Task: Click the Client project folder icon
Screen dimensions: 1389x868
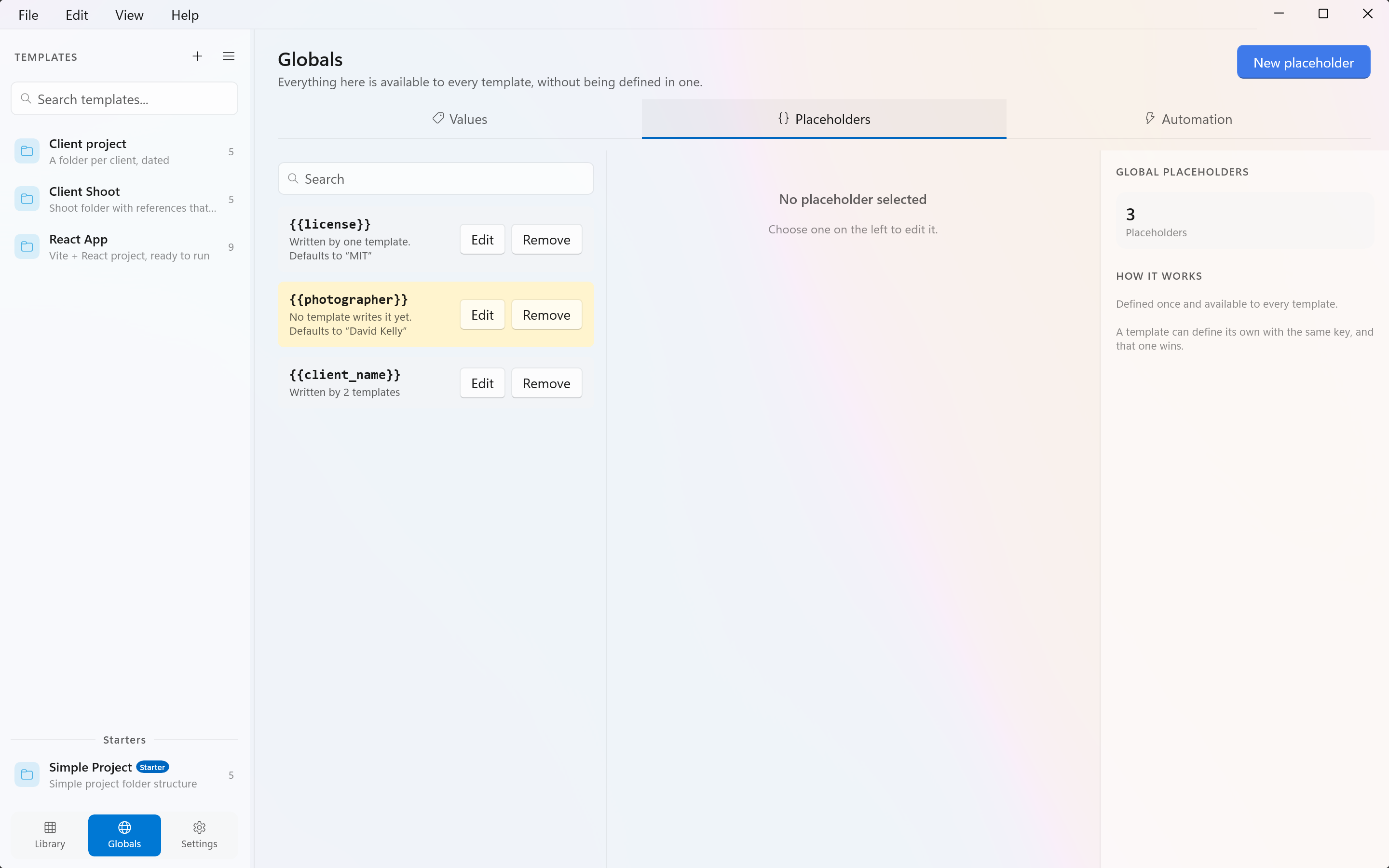Action: click(x=27, y=151)
